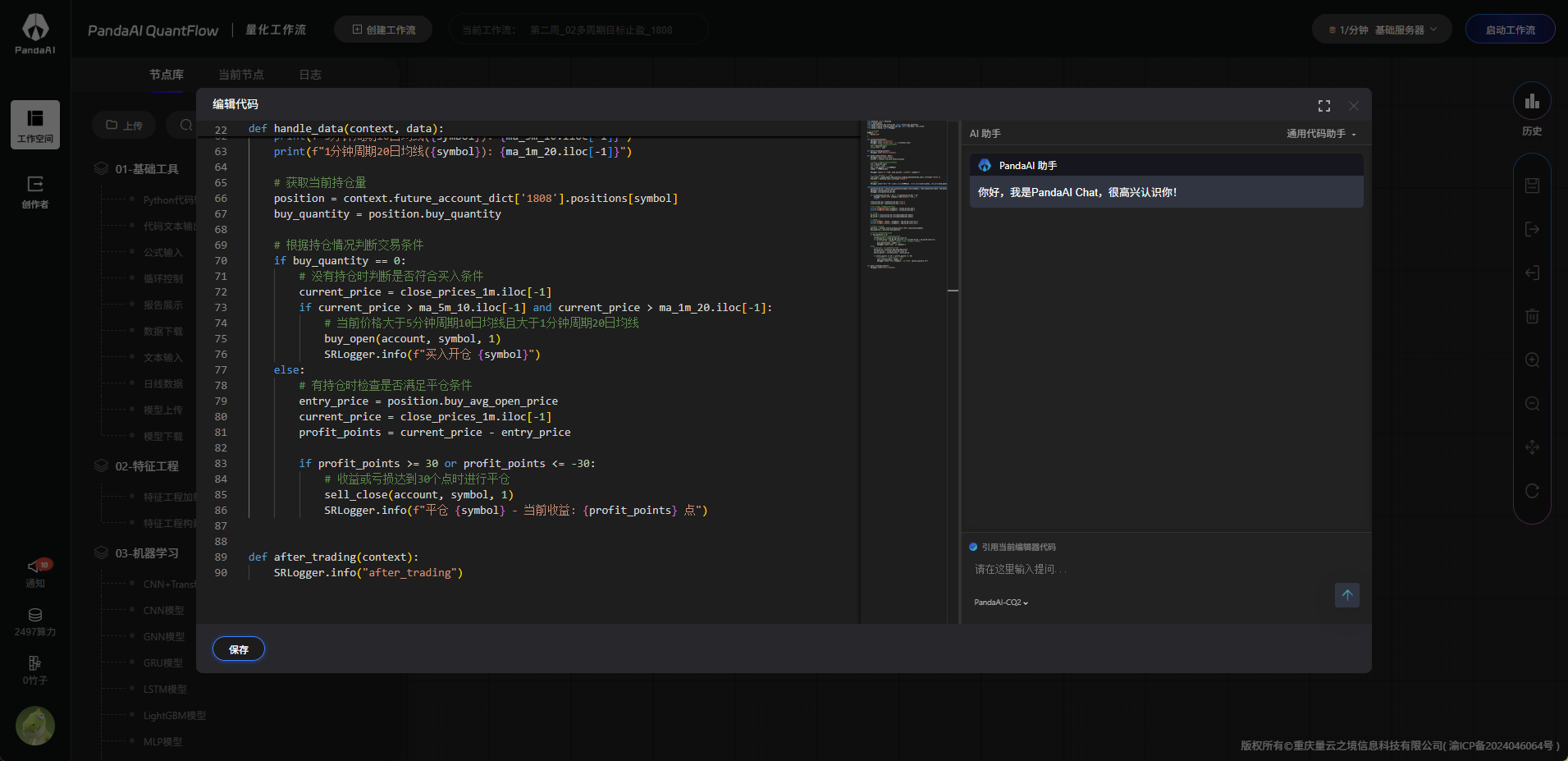Click the sticky 'def handle_data(context, data):' header
The image size is (1568, 761).
coord(345,129)
